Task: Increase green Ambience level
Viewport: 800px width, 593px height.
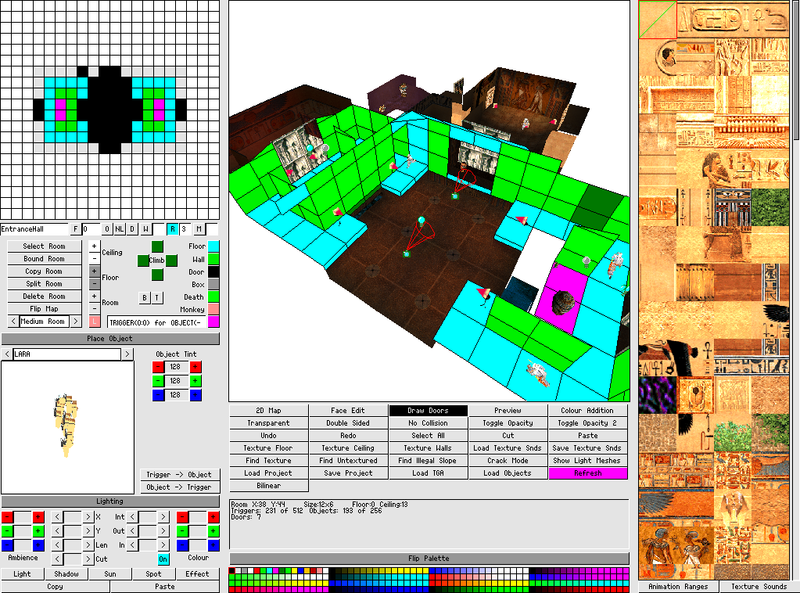Action: (x=38, y=531)
